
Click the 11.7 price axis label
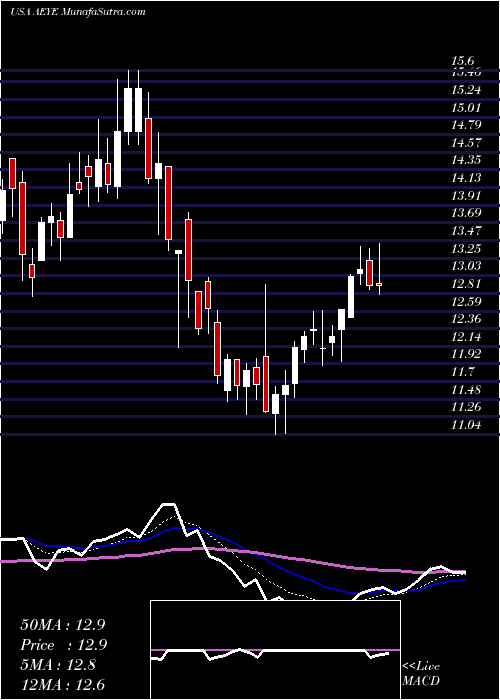point(462,371)
